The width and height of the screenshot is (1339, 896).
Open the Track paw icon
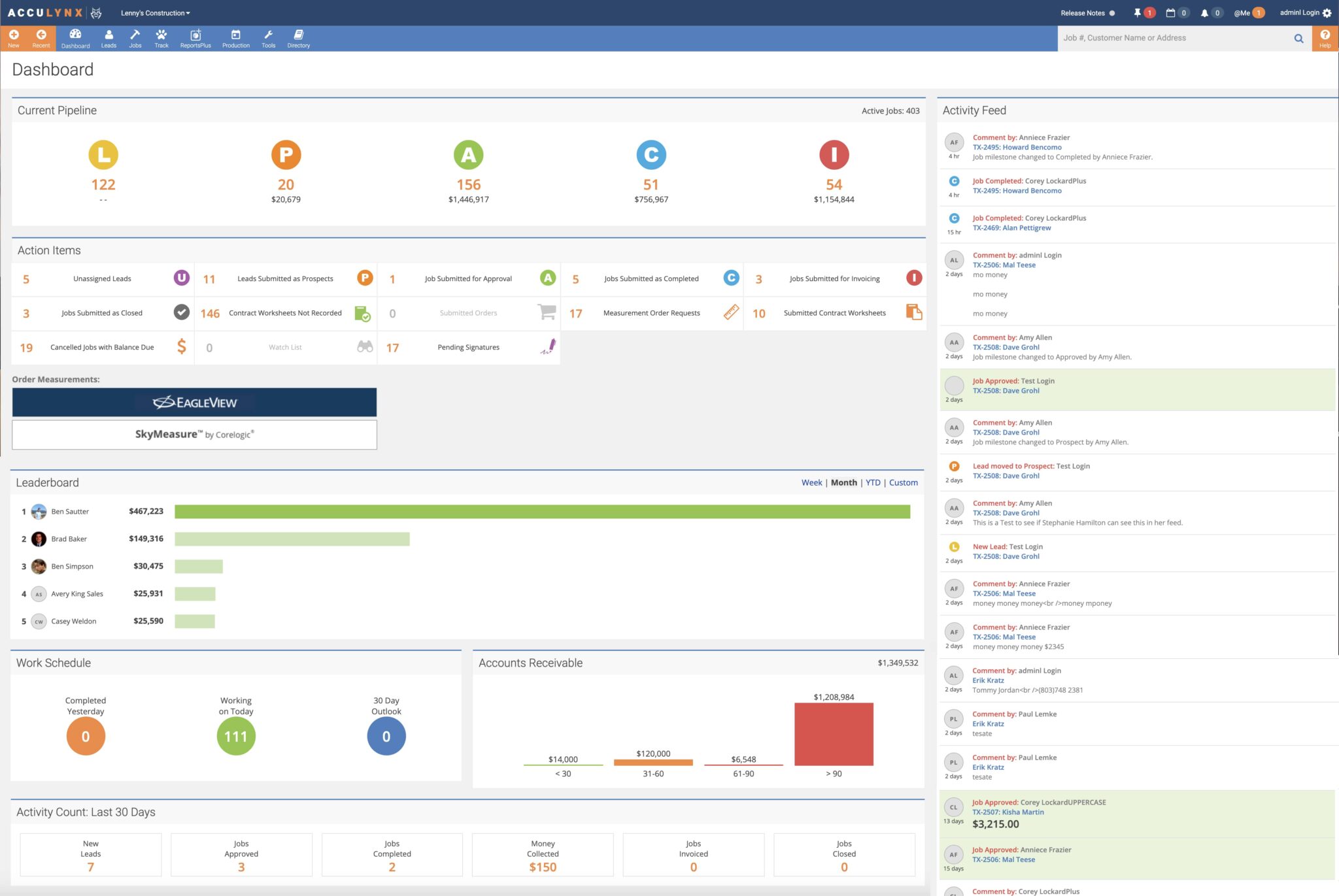click(161, 36)
